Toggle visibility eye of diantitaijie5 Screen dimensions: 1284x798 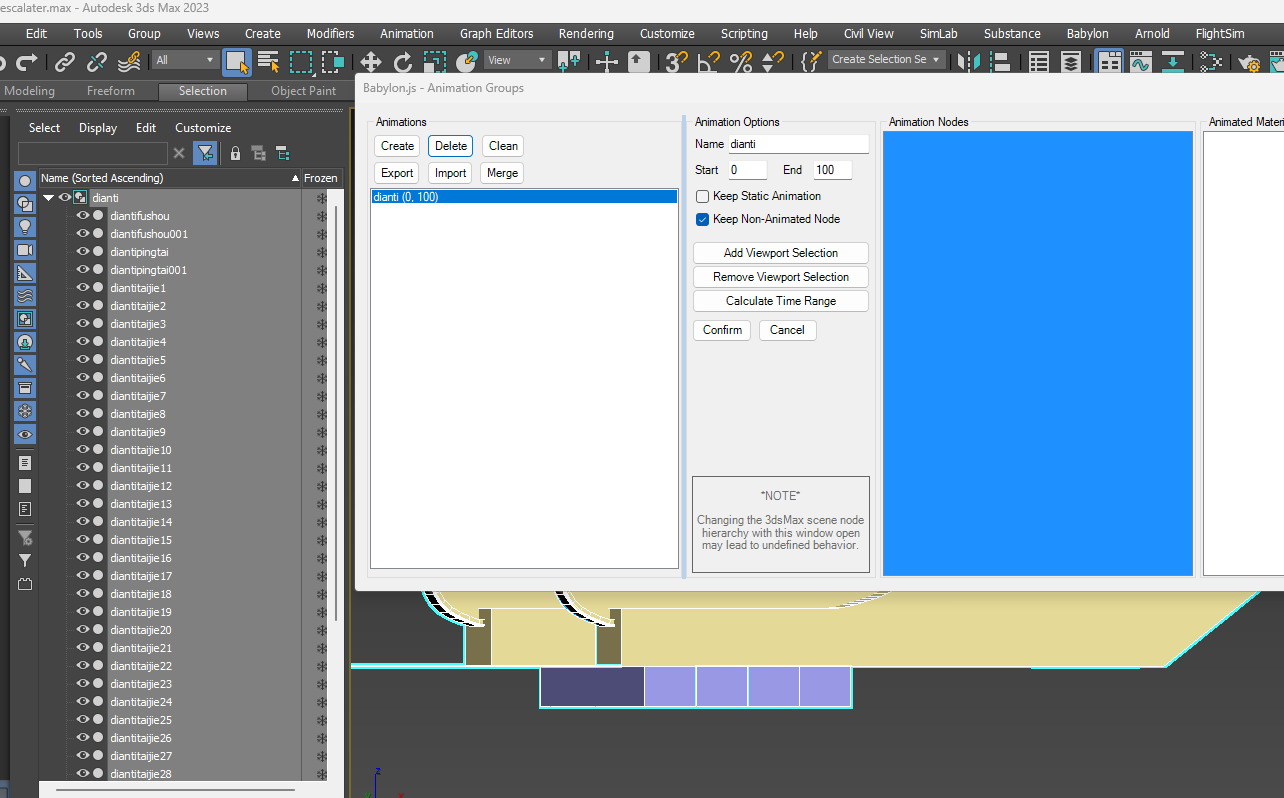pos(83,360)
